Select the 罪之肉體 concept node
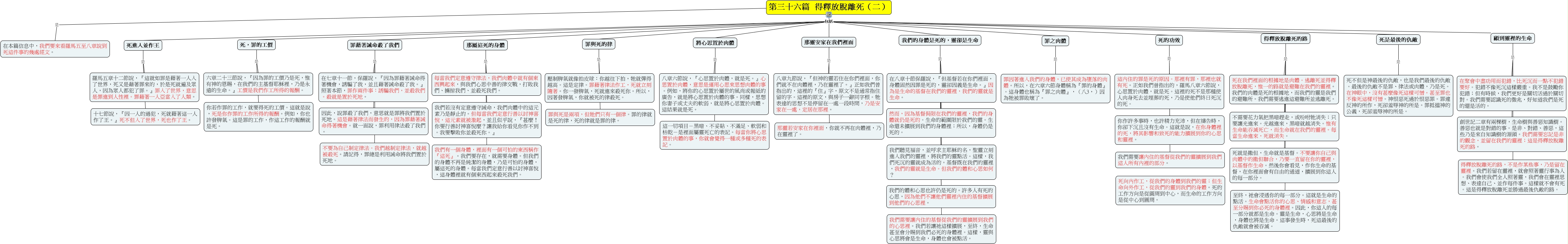1568x244 pixels. click(1055, 41)
